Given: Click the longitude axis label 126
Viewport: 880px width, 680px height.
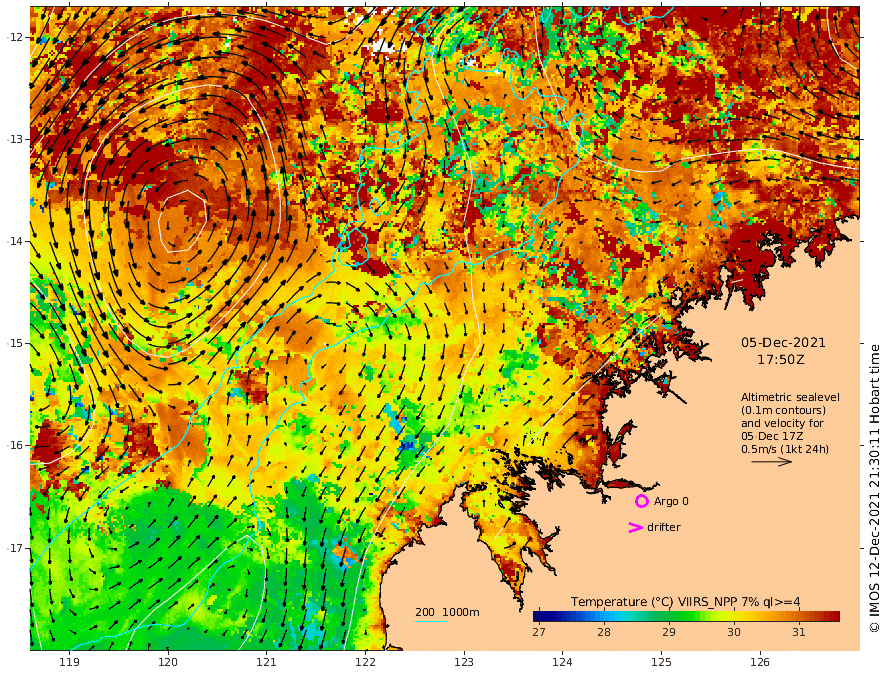Looking at the screenshot, I should click(760, 662).
